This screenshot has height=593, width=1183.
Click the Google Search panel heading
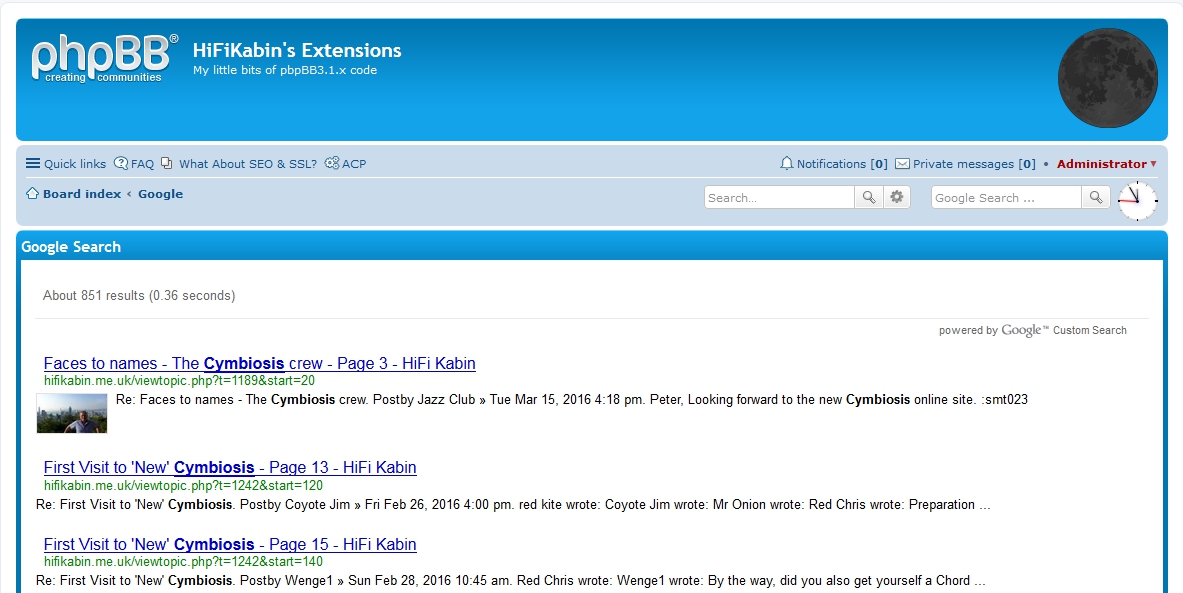tap(71, 247)
